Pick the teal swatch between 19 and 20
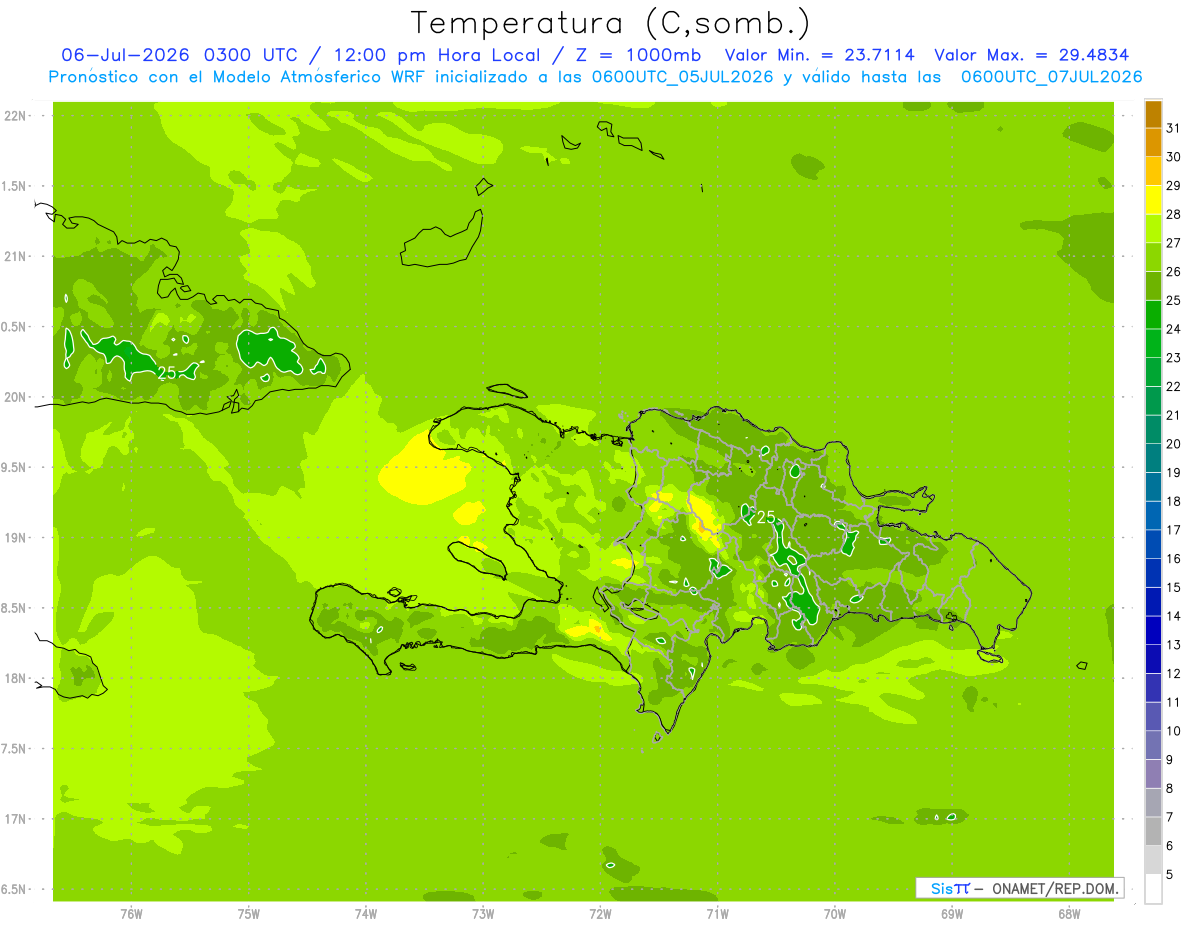1200x927 pixels. click(1153, 458)
